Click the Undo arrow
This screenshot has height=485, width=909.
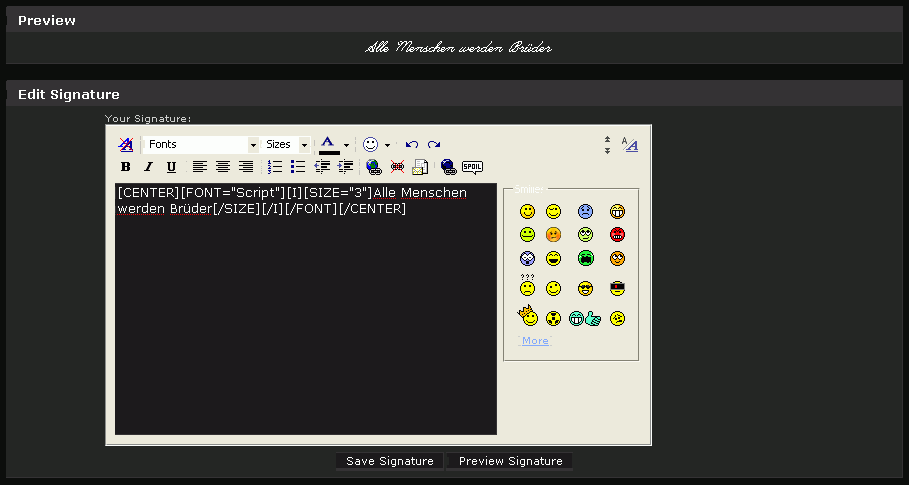pos(412,144)
